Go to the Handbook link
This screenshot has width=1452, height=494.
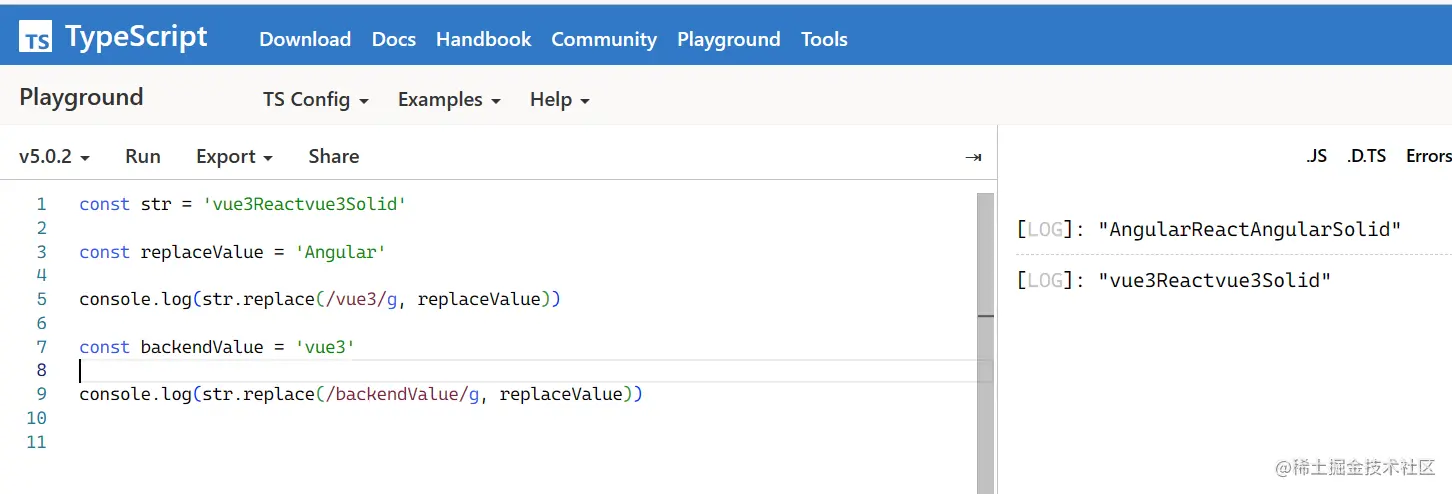tap(484, 40)
